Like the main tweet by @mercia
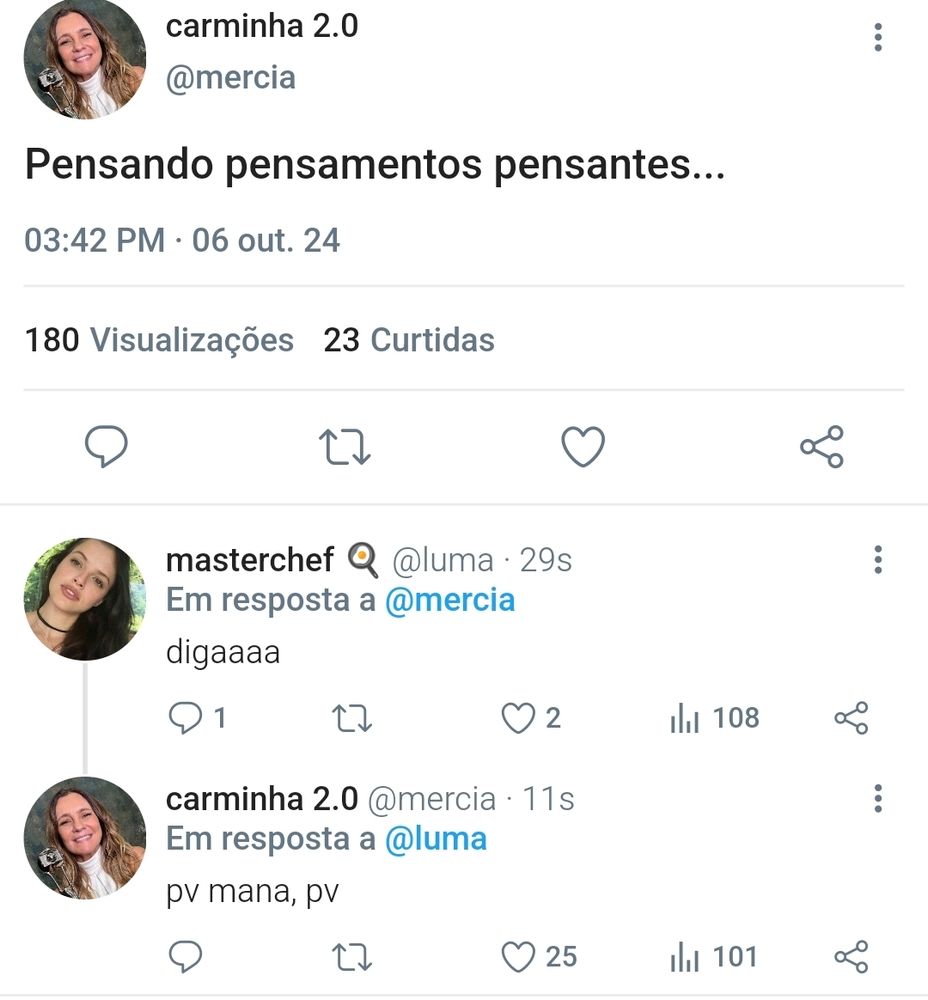 click(x=582, y=447)
